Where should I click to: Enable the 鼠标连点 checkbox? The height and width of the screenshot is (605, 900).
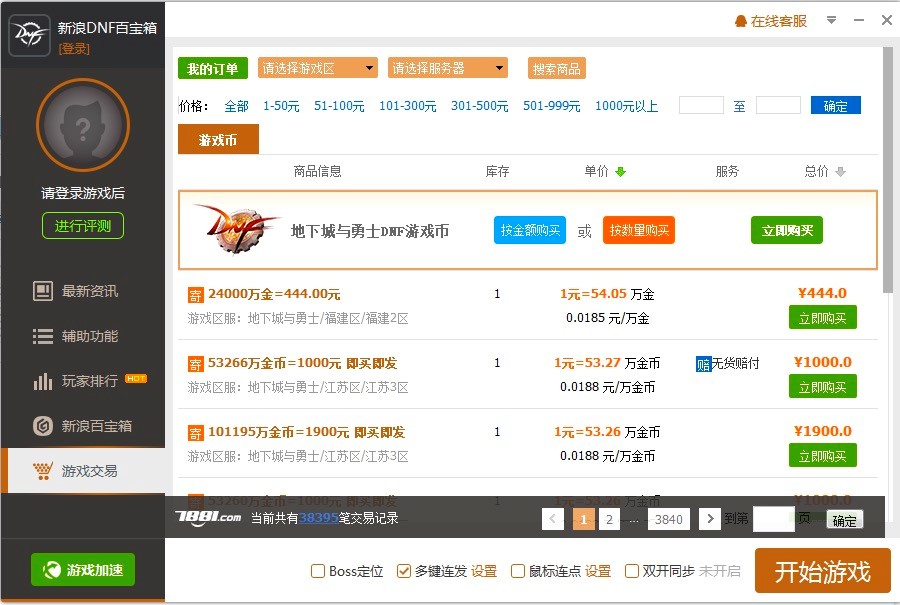518,571
